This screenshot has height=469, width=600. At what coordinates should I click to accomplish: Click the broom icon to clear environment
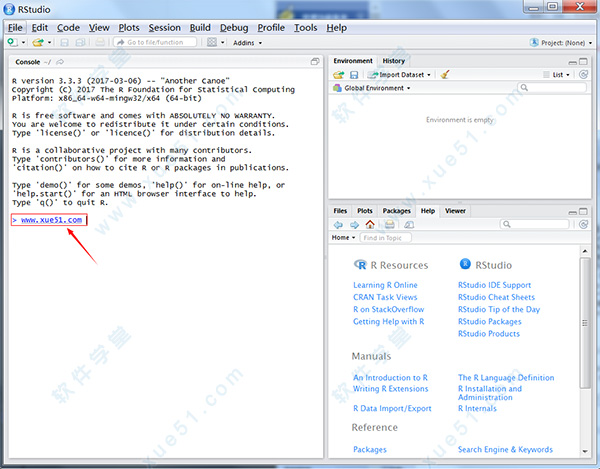(445, 75)
